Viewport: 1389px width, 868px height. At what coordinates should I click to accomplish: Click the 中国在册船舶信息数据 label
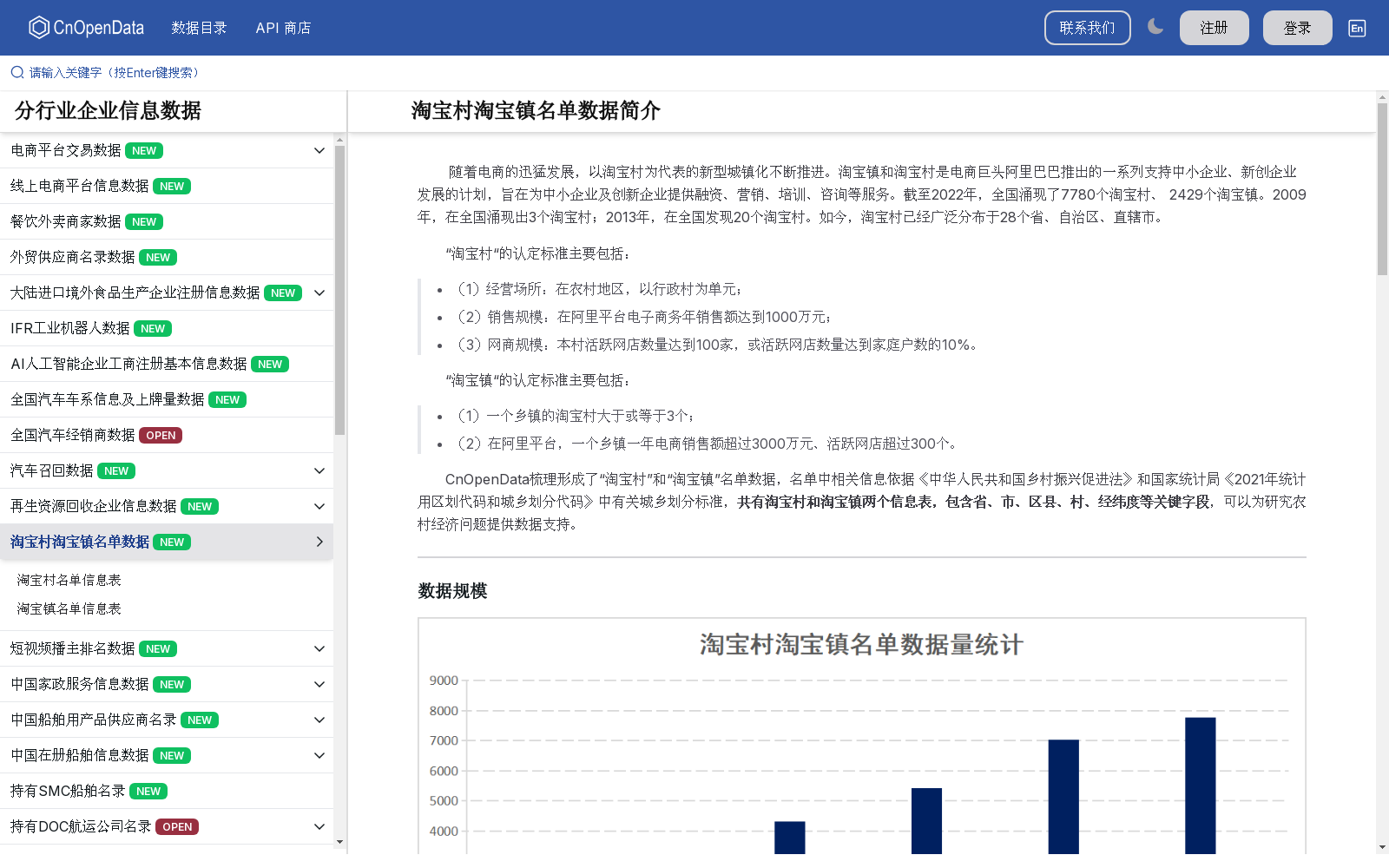[80, 755]
